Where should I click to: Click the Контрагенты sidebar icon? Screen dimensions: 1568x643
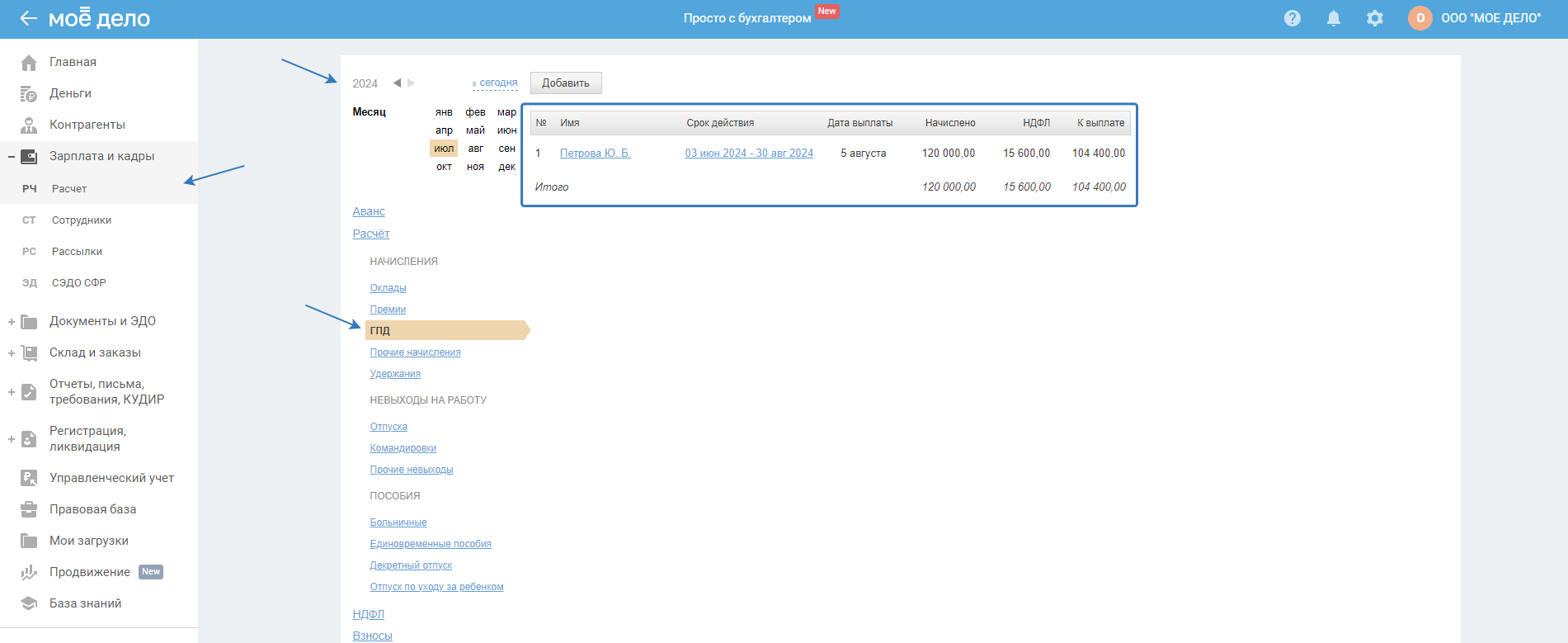pos(29,125)
